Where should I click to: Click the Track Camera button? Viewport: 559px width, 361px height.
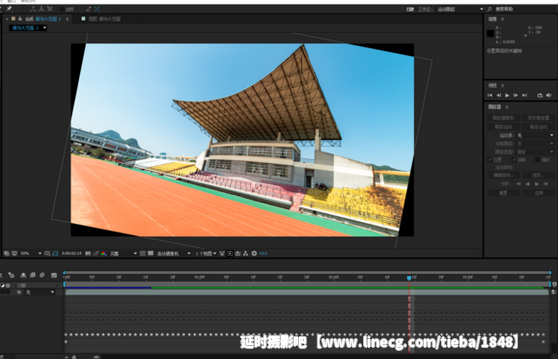tap(503, 118)
